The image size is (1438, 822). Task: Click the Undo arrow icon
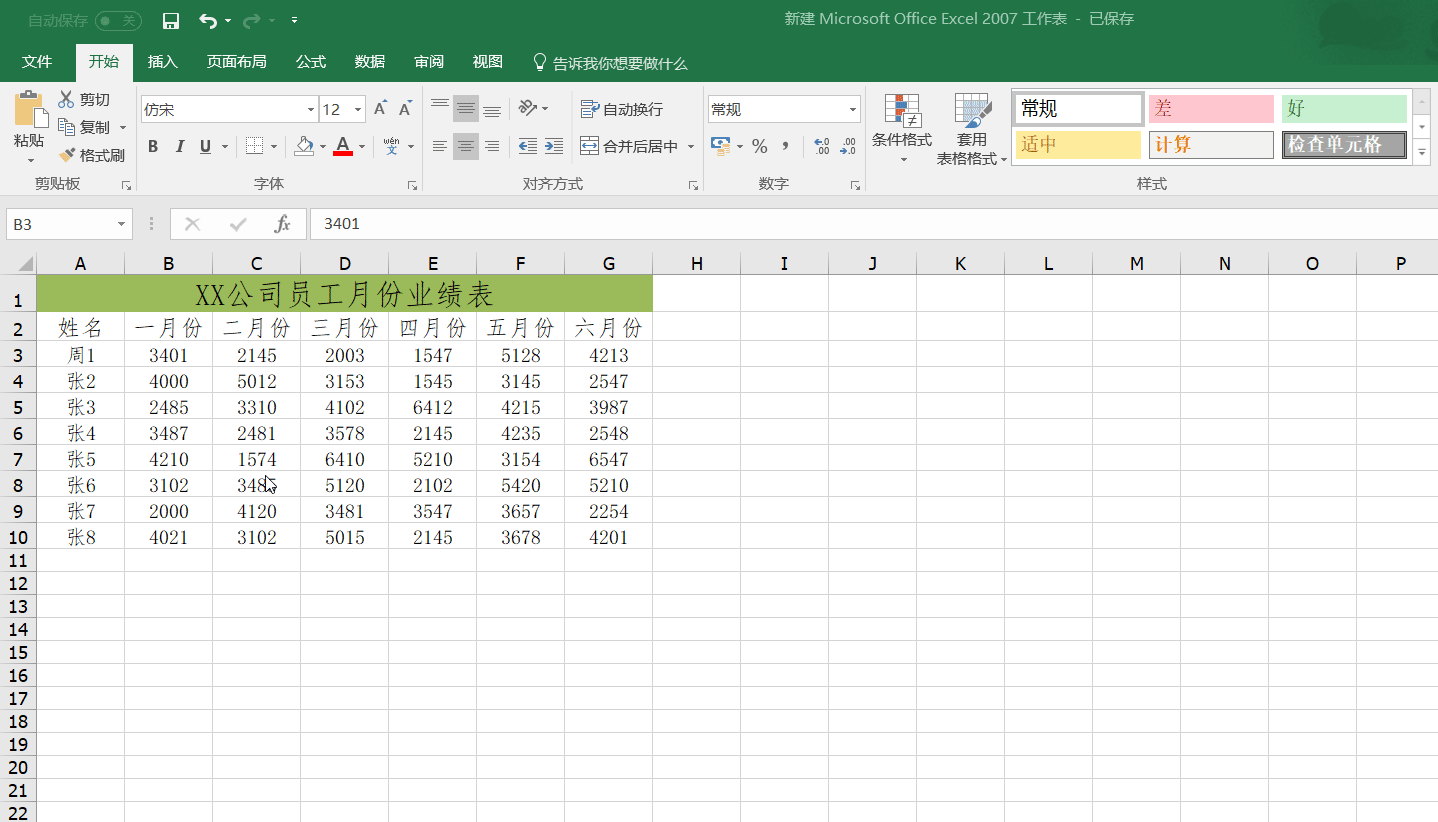(x=207, y=20)
